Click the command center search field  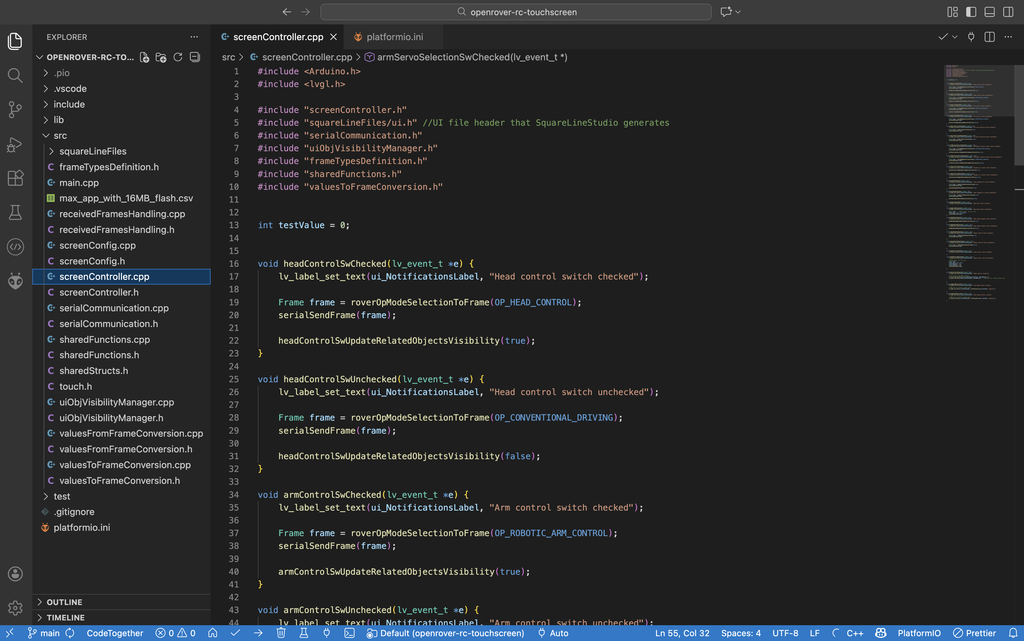pyautogui.click(x=516, y=12)
